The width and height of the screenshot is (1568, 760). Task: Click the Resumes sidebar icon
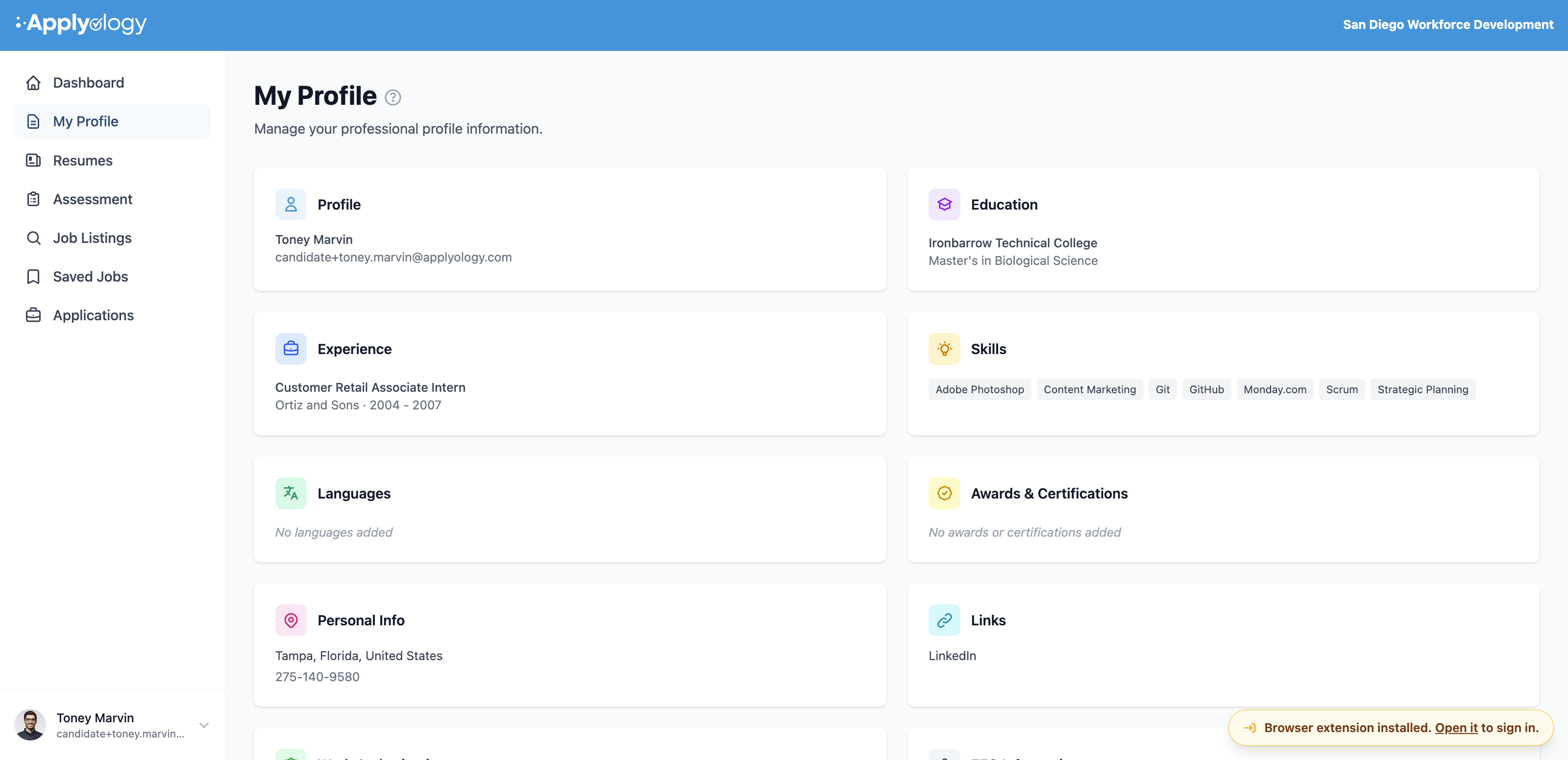coord(33,161)
